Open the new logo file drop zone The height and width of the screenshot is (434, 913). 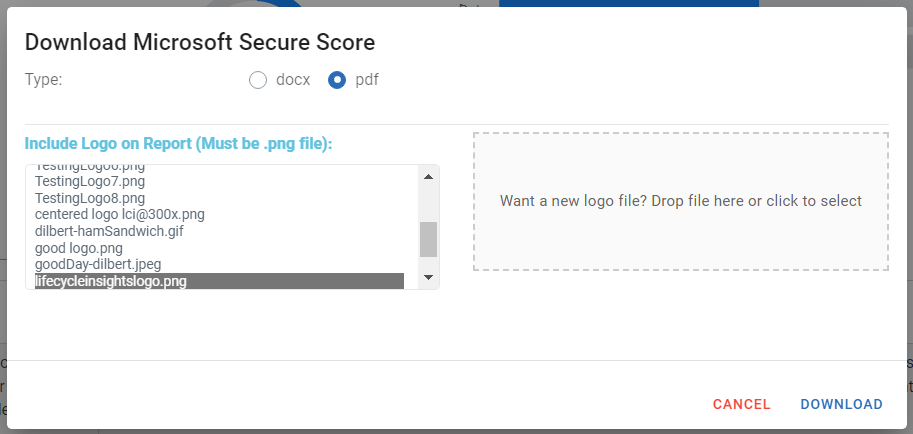[681, 201]
